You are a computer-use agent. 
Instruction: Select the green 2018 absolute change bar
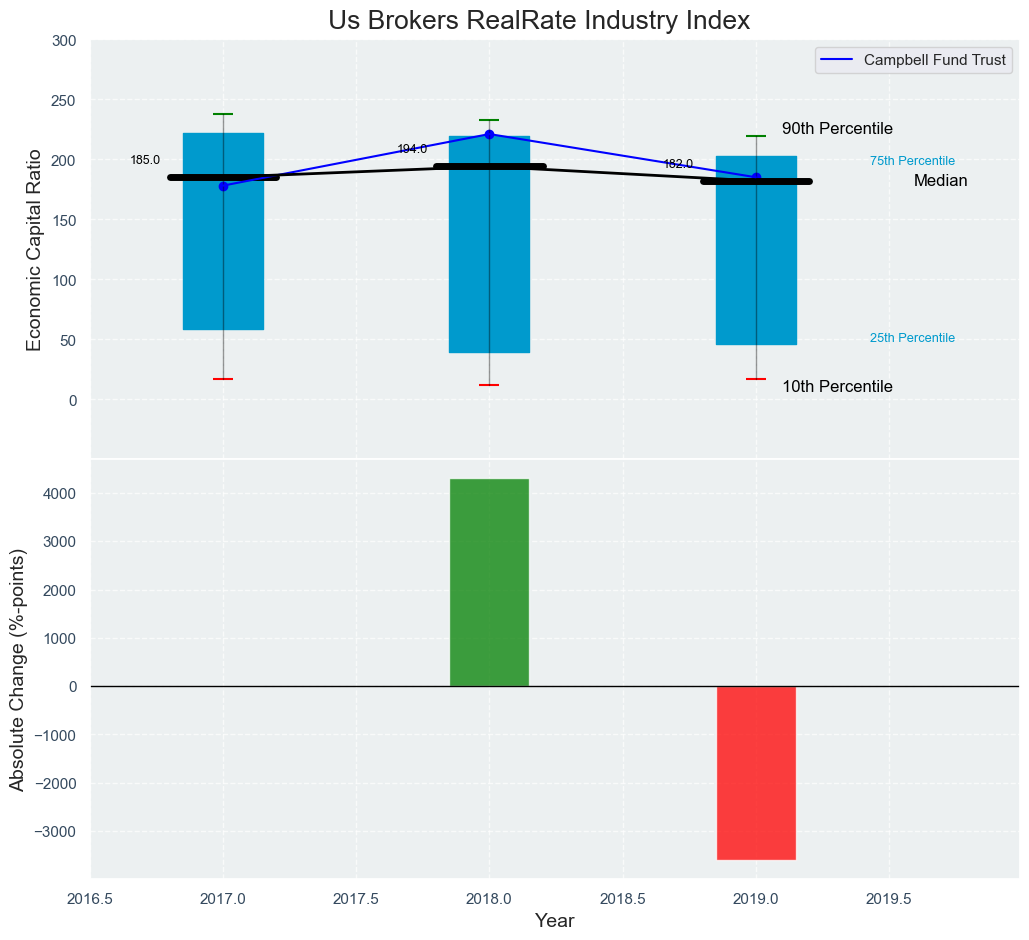[489, 582]
